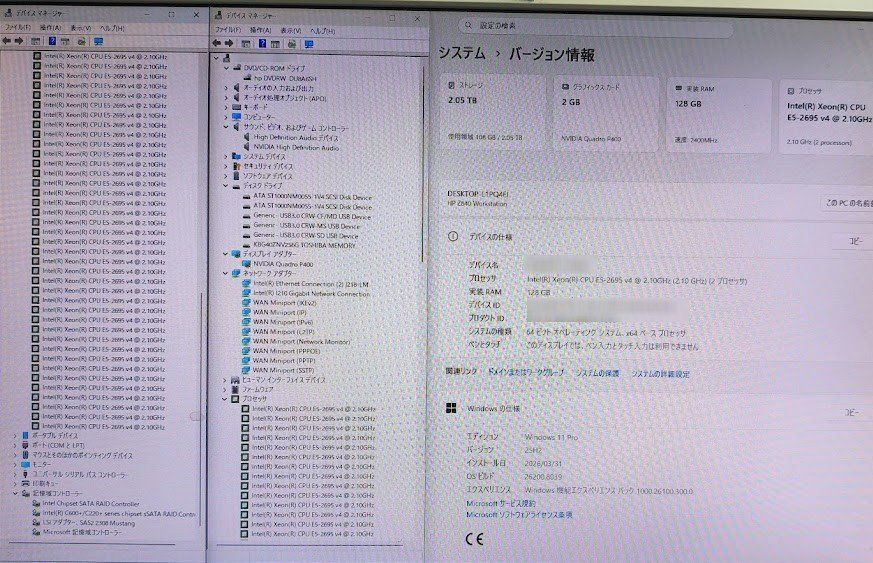This screenshot has width=873, height=563.
Task: Collapse the DVD/CD-ROM ドライブ node
Action: 227,68
